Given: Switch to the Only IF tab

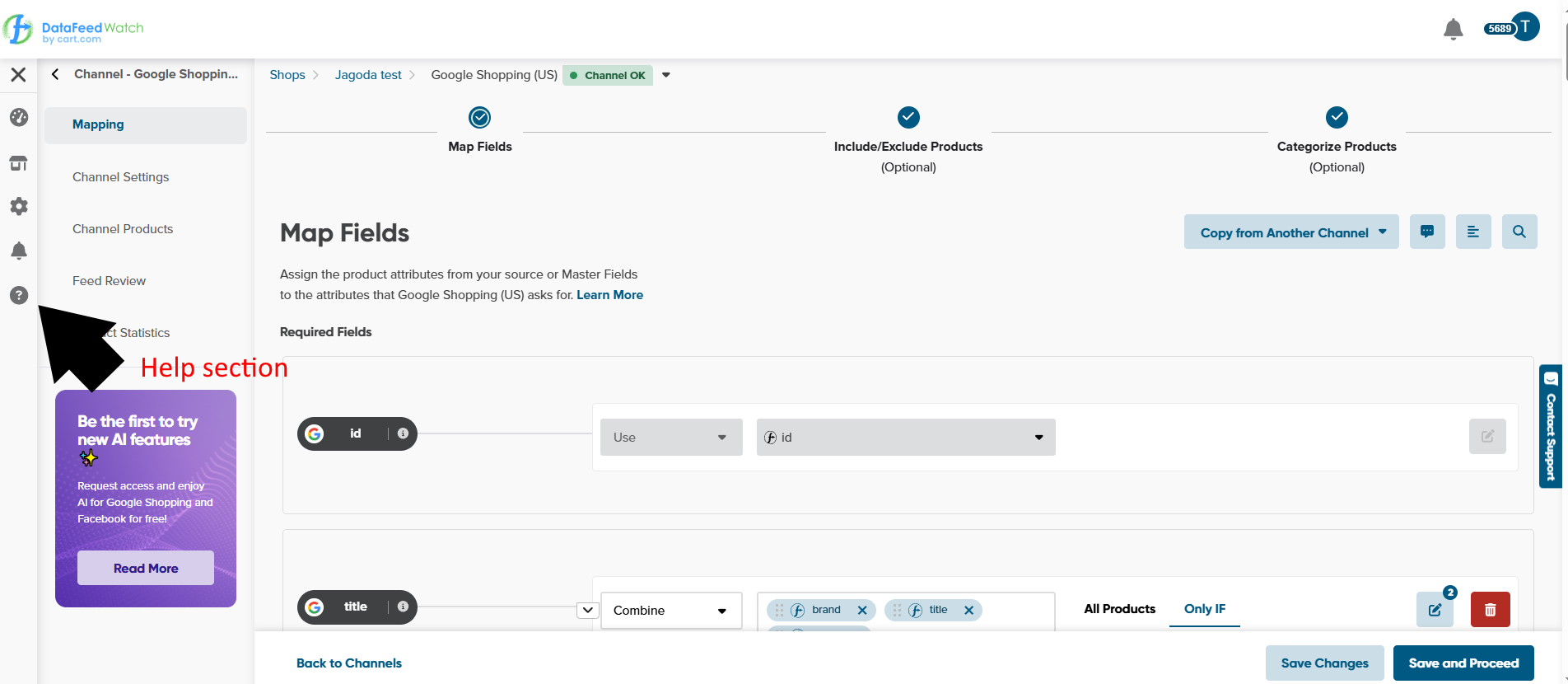Looking at the screenshot, I should click(1204, 609).
